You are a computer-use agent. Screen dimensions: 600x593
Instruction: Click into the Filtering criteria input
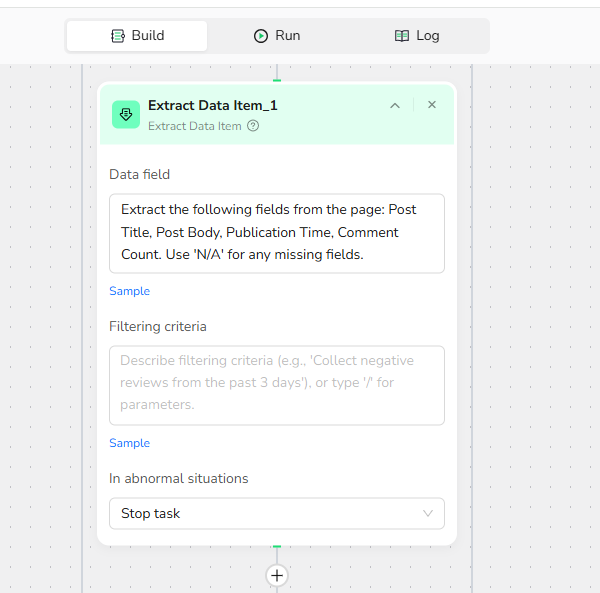point(276,385)
